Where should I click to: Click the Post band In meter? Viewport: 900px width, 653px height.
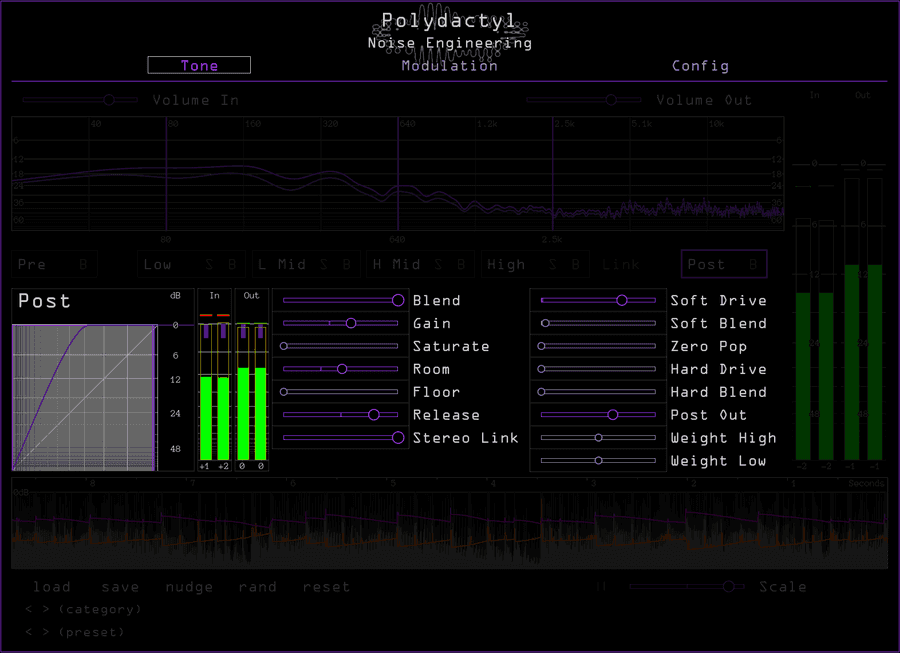[215, 381]
